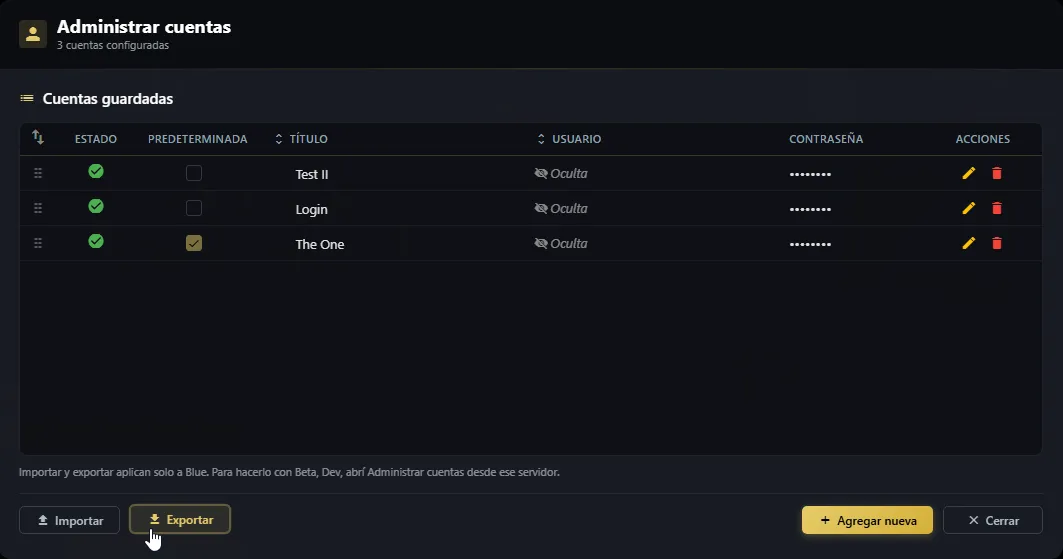
Task: Delete the Test II account
Action: (997, 173)
